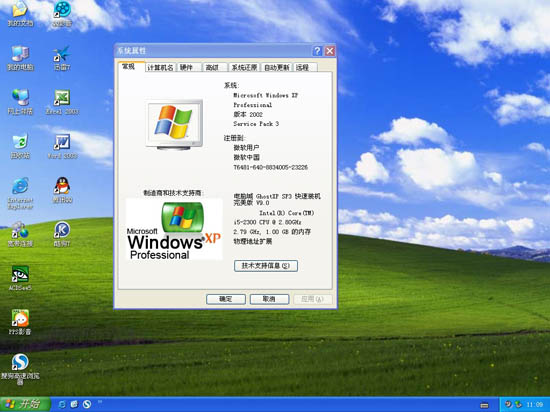Screen dimensions: 550x412
Task: Click the 取消 (Cancel) button
Action: pos(269,299)
